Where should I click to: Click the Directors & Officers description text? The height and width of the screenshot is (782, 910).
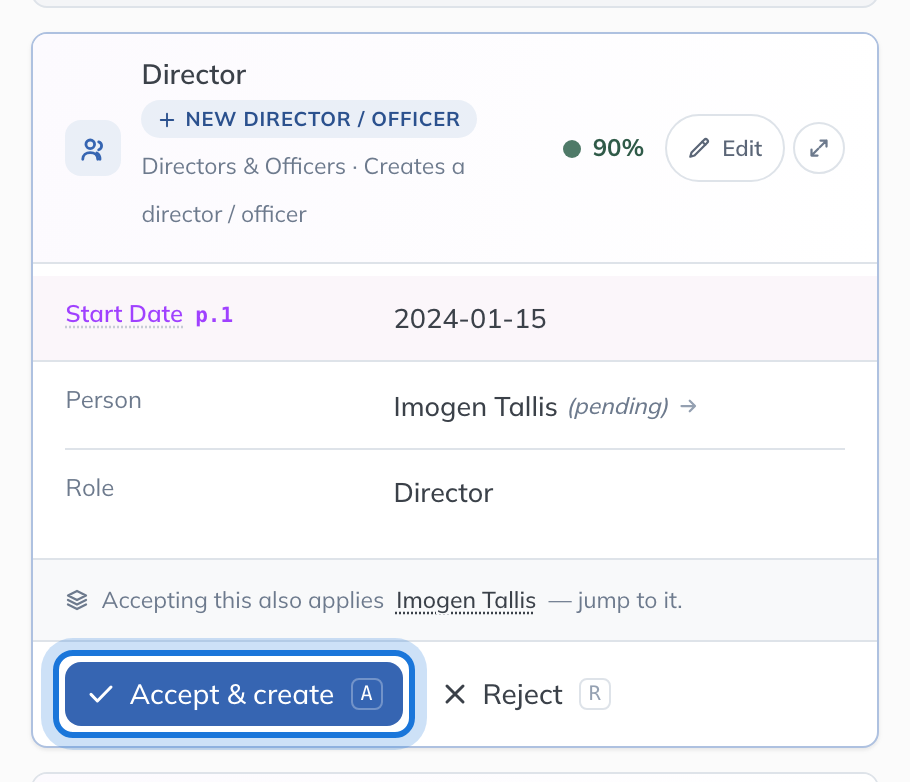coord(303,190)
